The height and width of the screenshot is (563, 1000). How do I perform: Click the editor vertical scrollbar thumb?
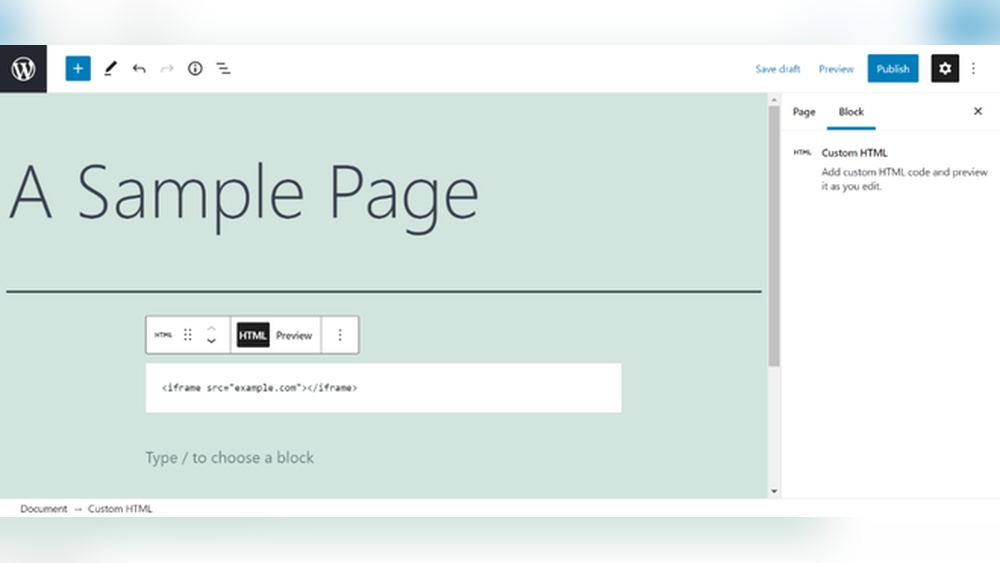coord(774,236)
